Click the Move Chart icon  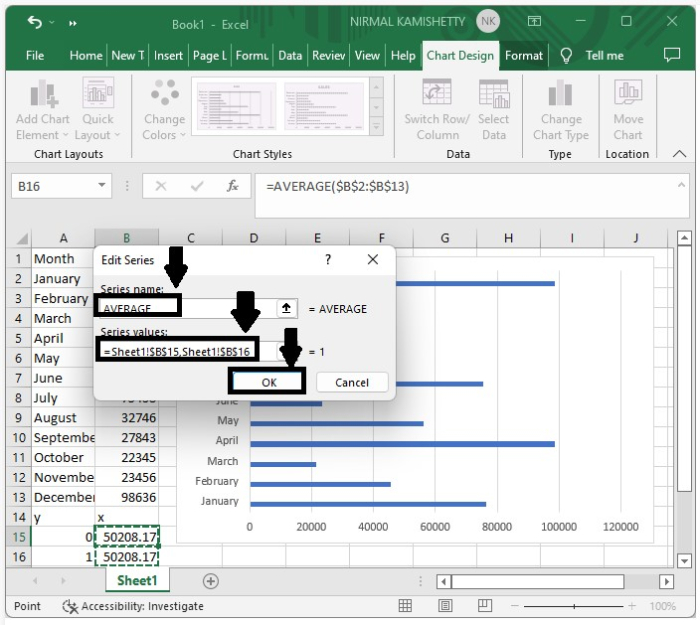click(628, 92)
